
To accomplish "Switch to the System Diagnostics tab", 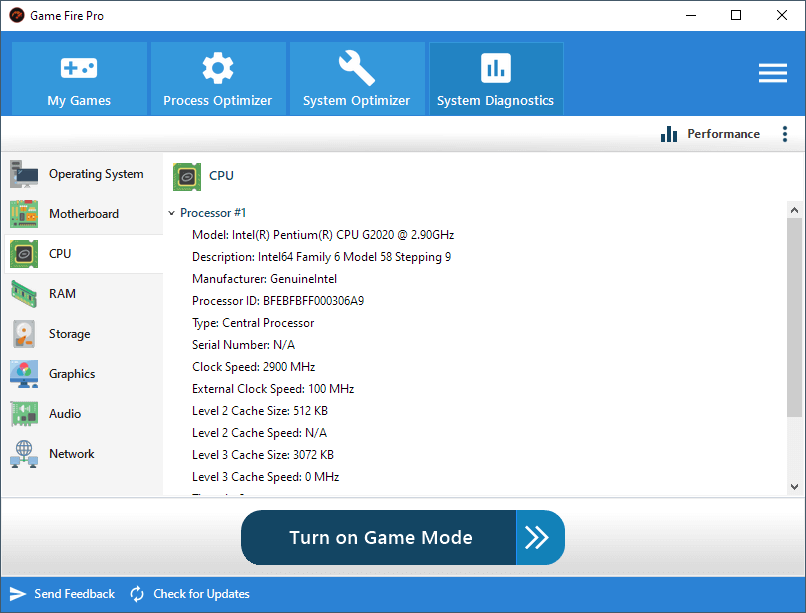I will click(495, 78).
